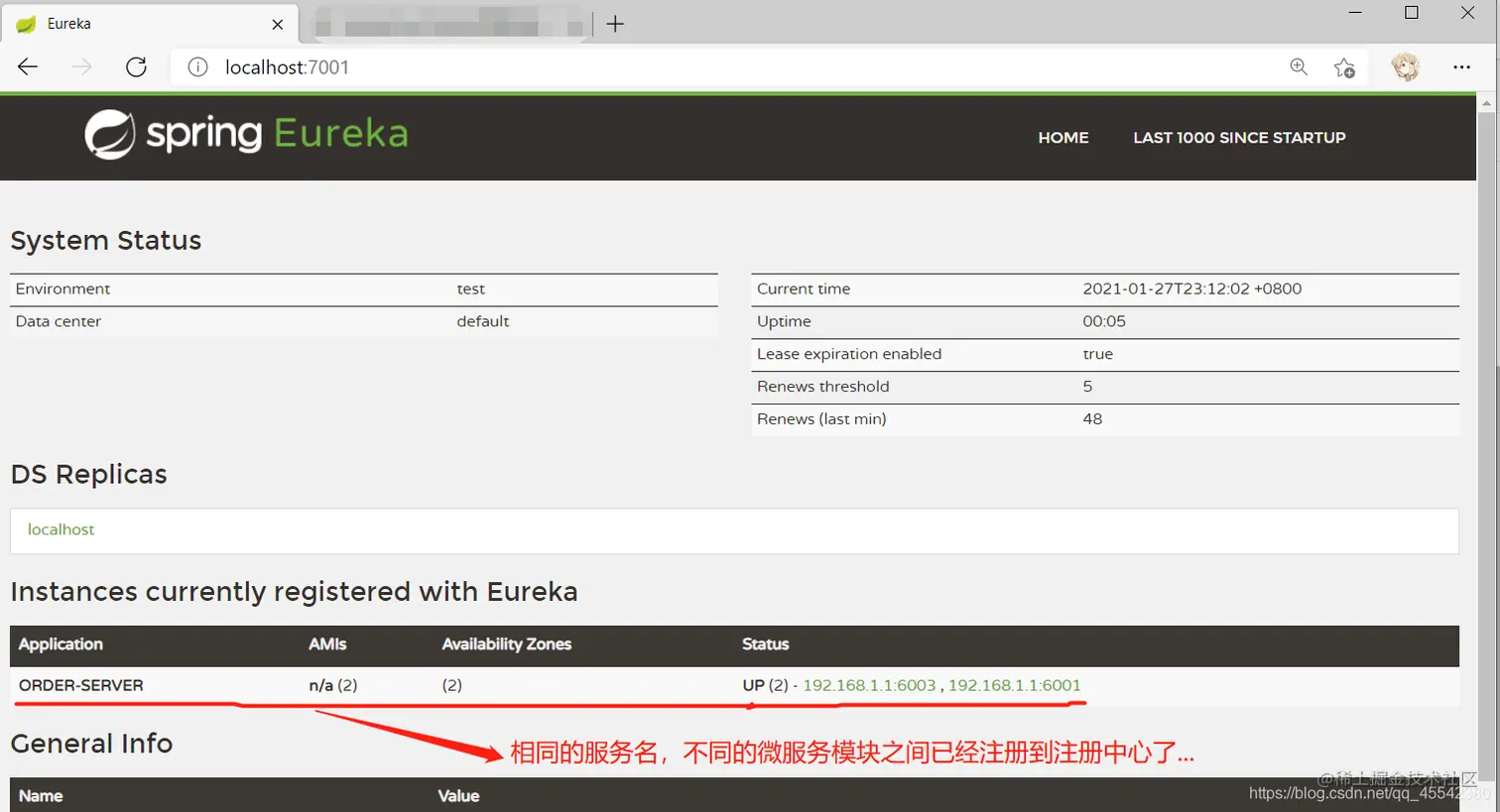Click the 'Renews (last min)' label

coord(821,419)
